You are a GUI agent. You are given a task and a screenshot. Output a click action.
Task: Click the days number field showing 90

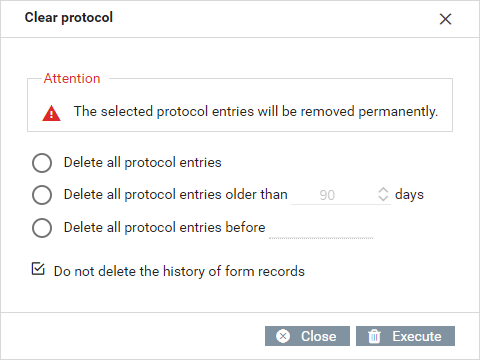334,195
